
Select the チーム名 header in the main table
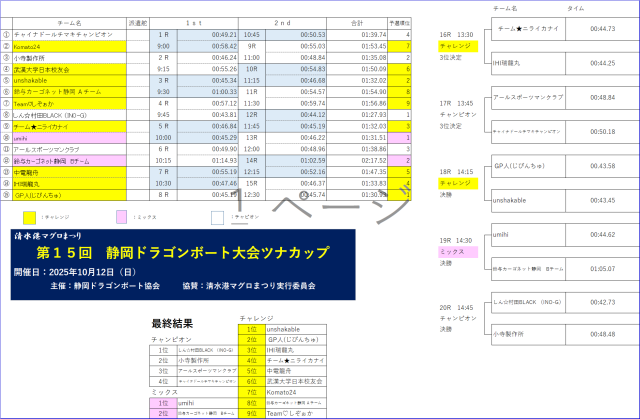point(68,20)
